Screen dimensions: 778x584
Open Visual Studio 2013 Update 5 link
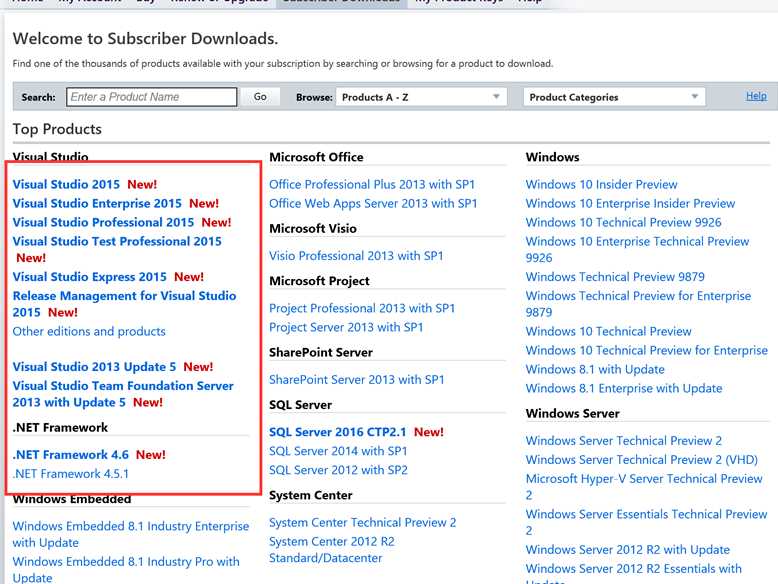point(94,367)
